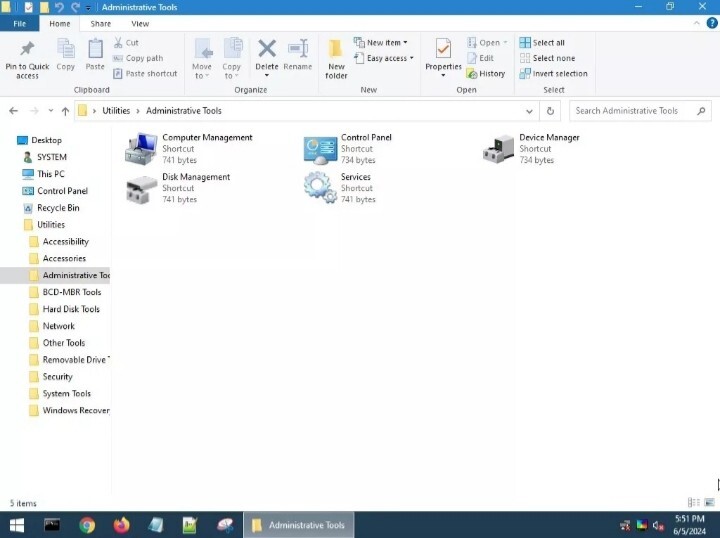Open recent locations dropdown arrow

51,111
